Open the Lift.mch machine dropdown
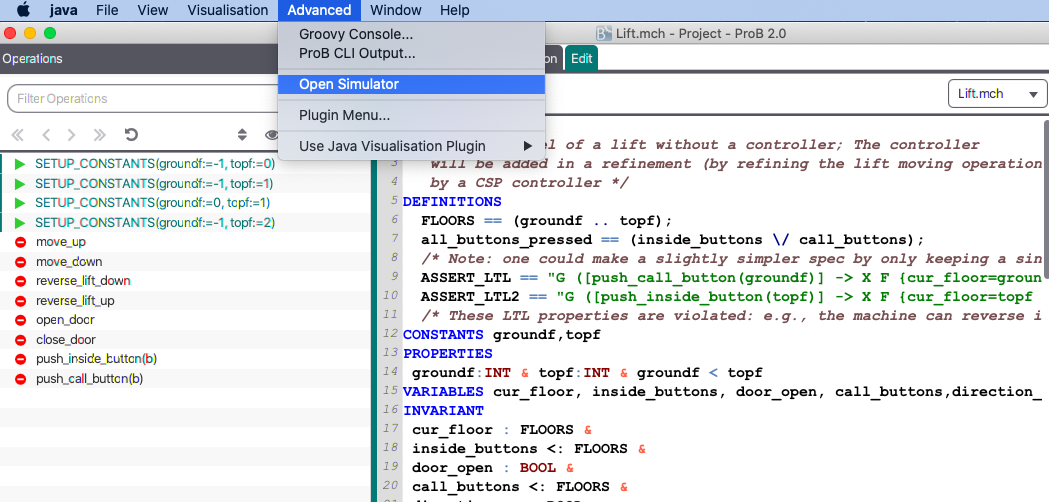 995,94
